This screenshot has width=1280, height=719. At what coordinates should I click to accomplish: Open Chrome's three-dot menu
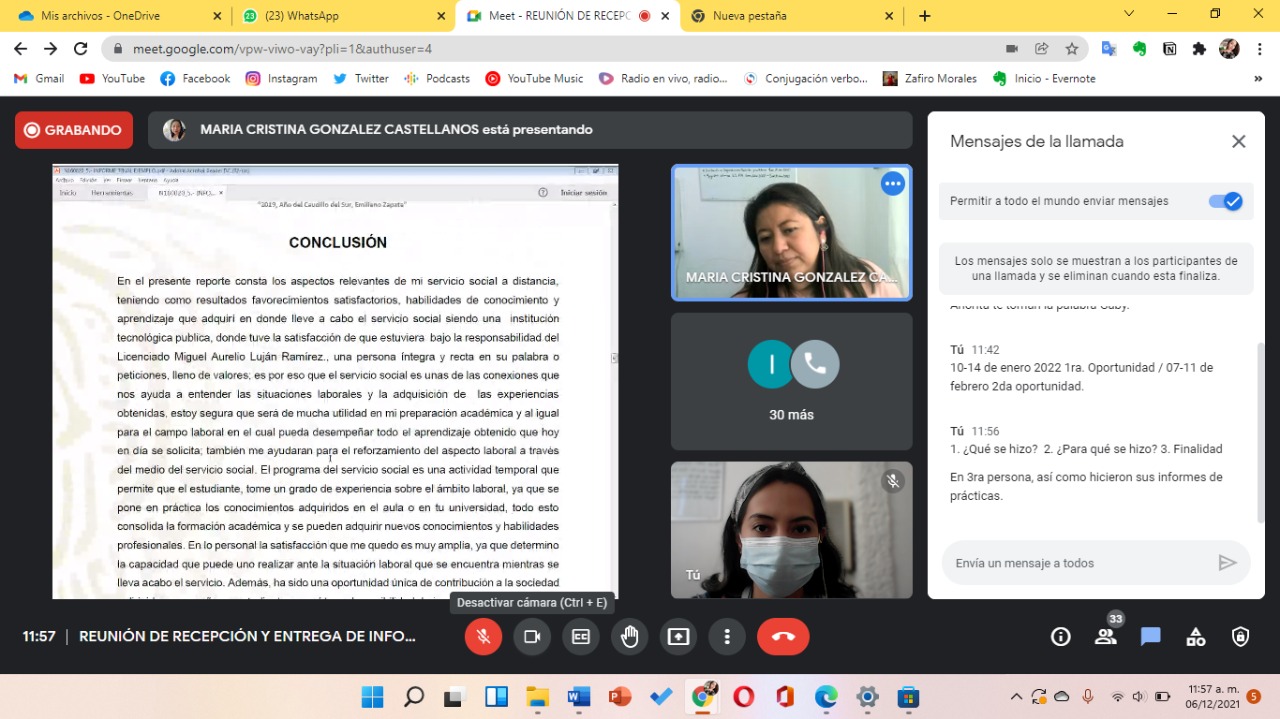point(1259,48)
